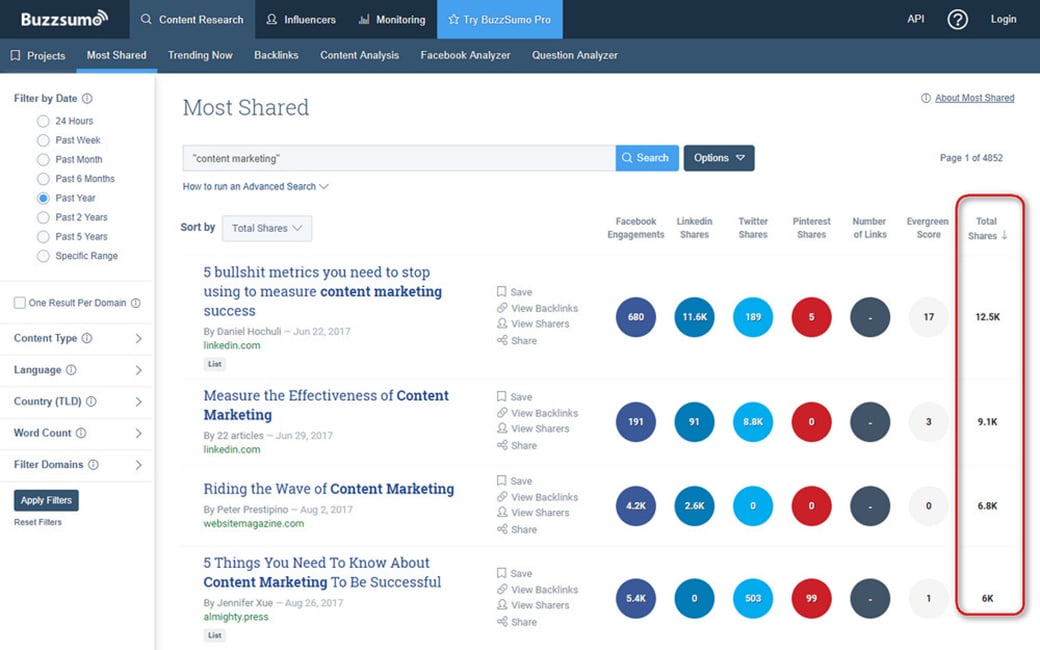Click the 8.8K Twitter shares circle
The height and width of the screenshot is (650, 1040).
point(753,422)
